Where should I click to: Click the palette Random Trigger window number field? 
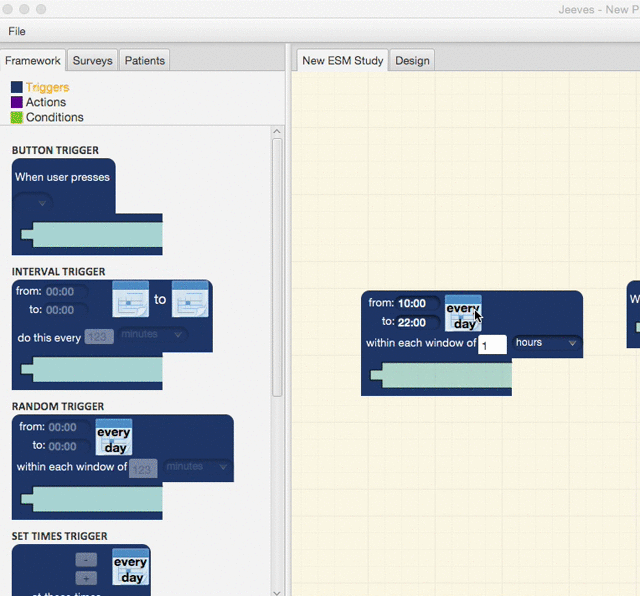coord(143,469)
